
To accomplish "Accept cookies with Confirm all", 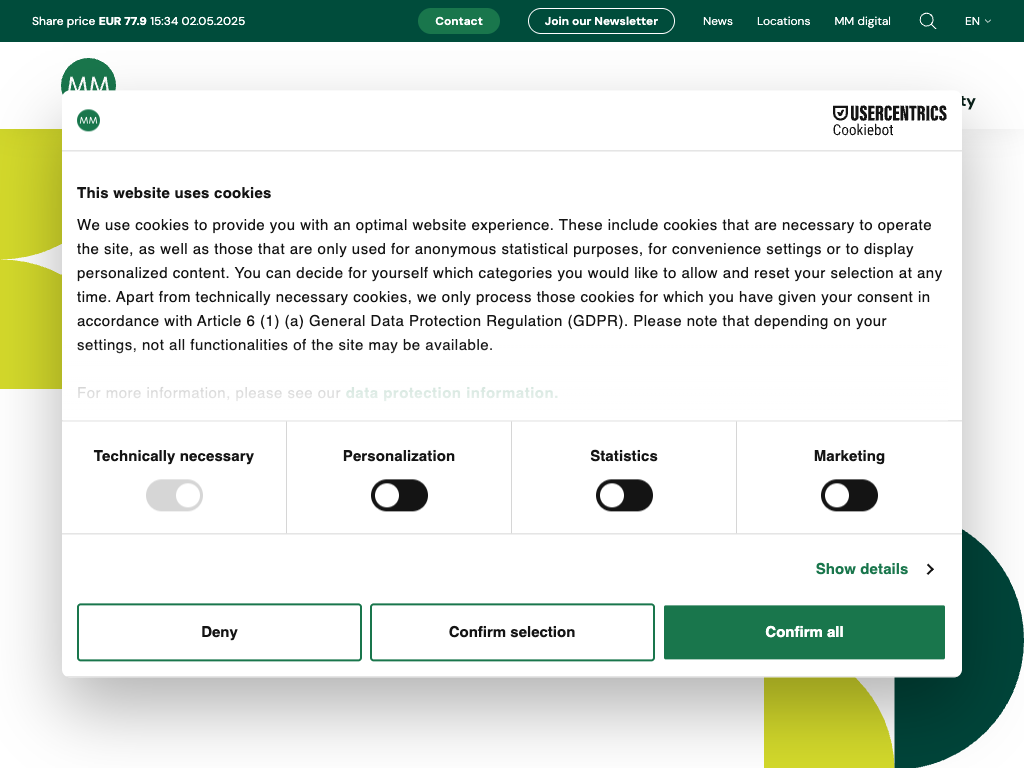I will pyautogui.click(x=804, y=632).
